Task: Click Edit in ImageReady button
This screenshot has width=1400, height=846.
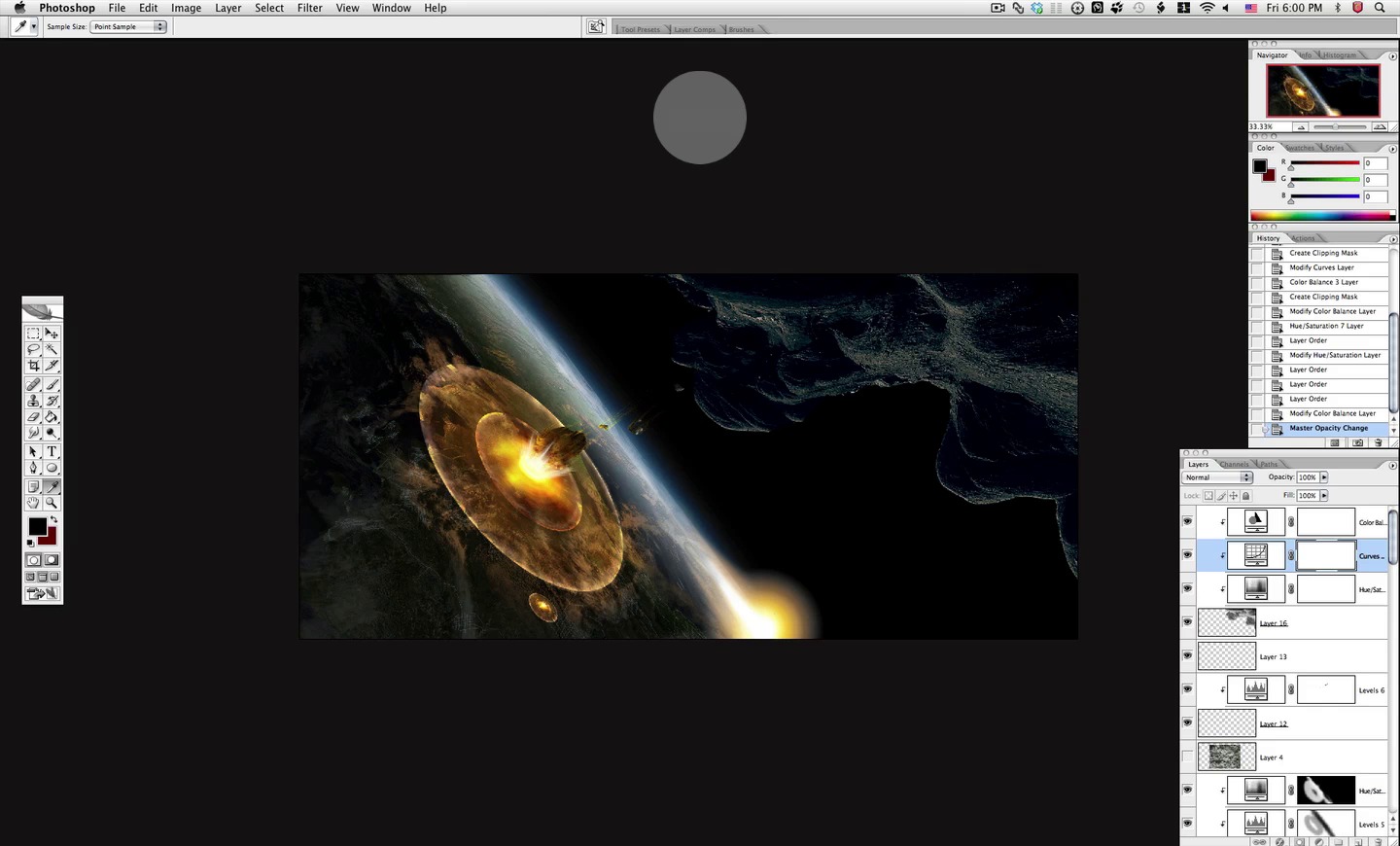Action: pos(43,593)
